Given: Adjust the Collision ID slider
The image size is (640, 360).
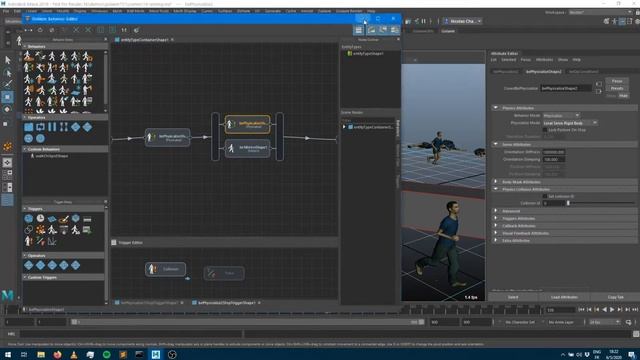Looking at the screenshot, I should [x=600, y=203].
